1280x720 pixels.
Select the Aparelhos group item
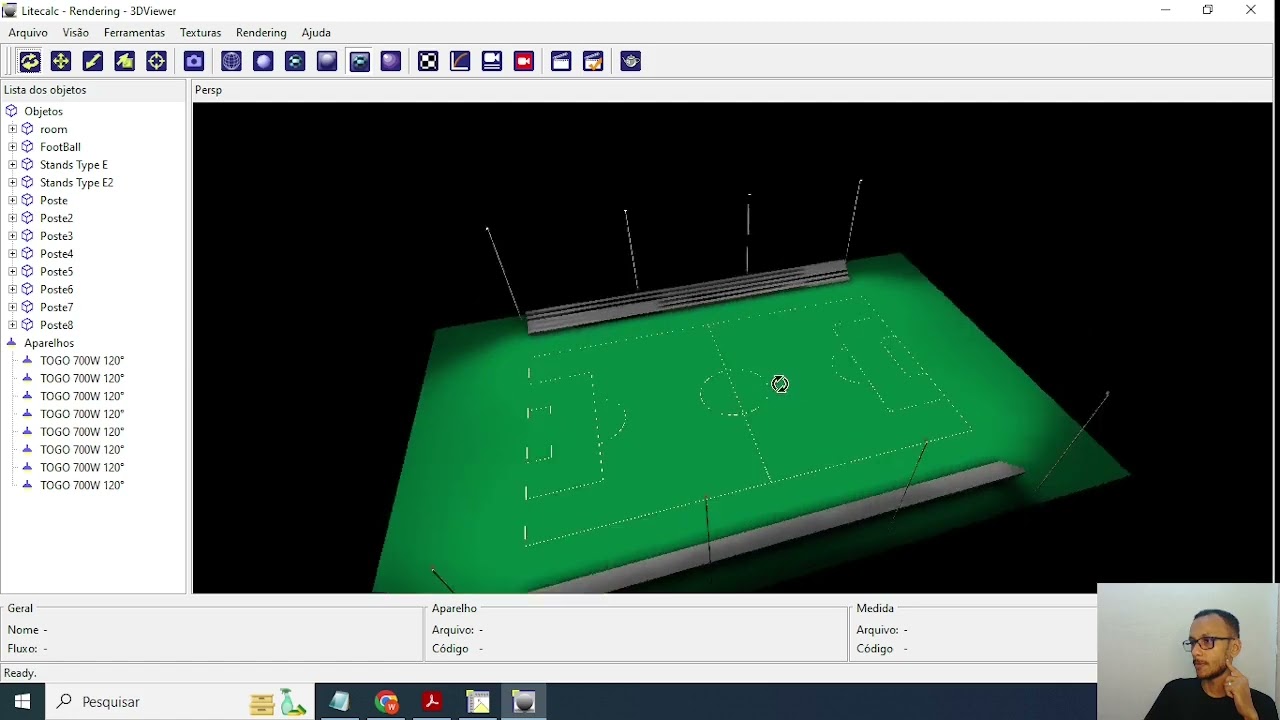(49, 343)
